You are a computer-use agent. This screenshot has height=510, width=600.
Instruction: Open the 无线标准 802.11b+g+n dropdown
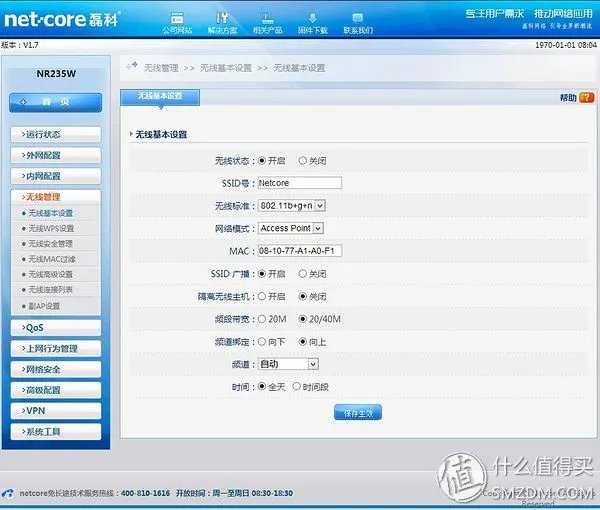pos(292,206)
